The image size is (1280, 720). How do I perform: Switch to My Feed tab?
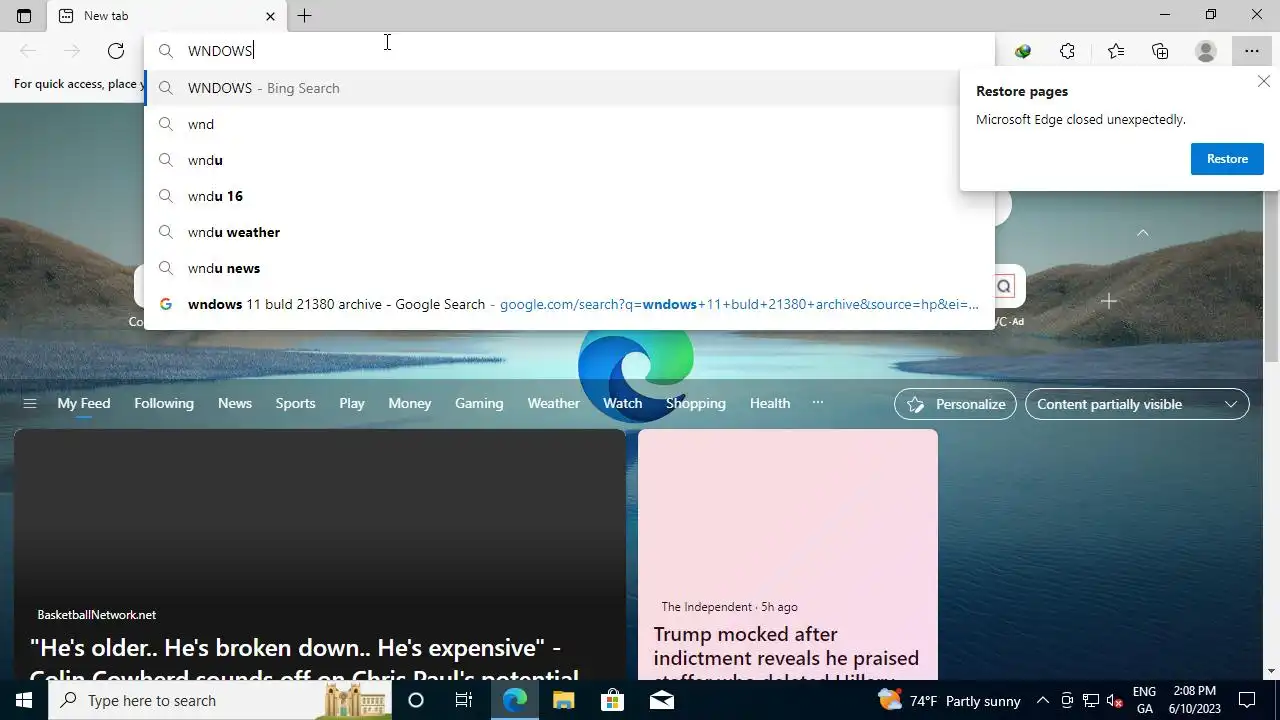pyautogui.click(x=84, y=403)
